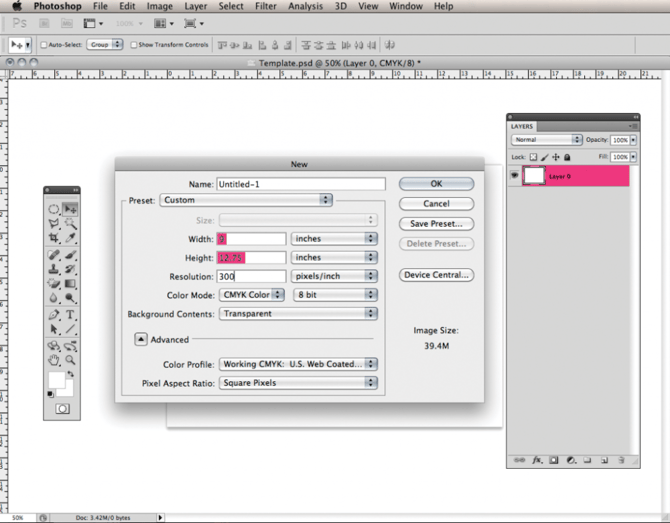The height and width of the screenshot is (523, 670).
Task: Open the Filter menu
Action: click(x=266, y=6)
